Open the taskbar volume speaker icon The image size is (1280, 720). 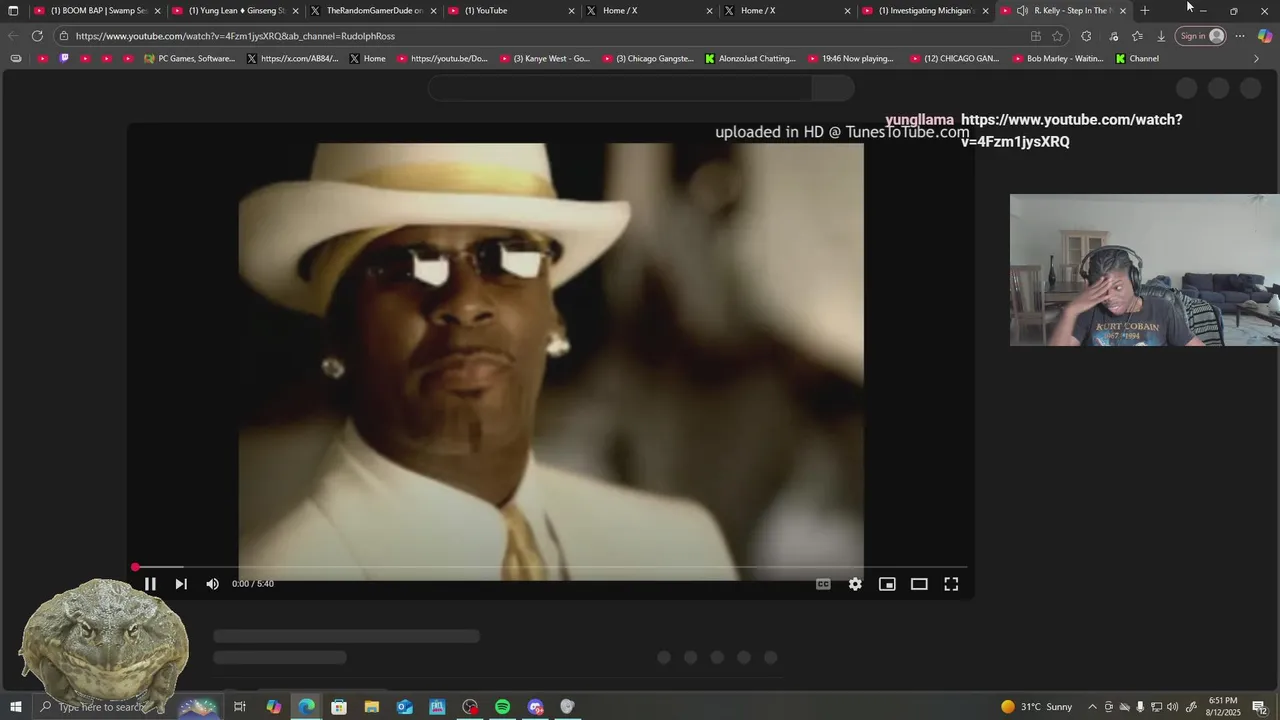1172,707
